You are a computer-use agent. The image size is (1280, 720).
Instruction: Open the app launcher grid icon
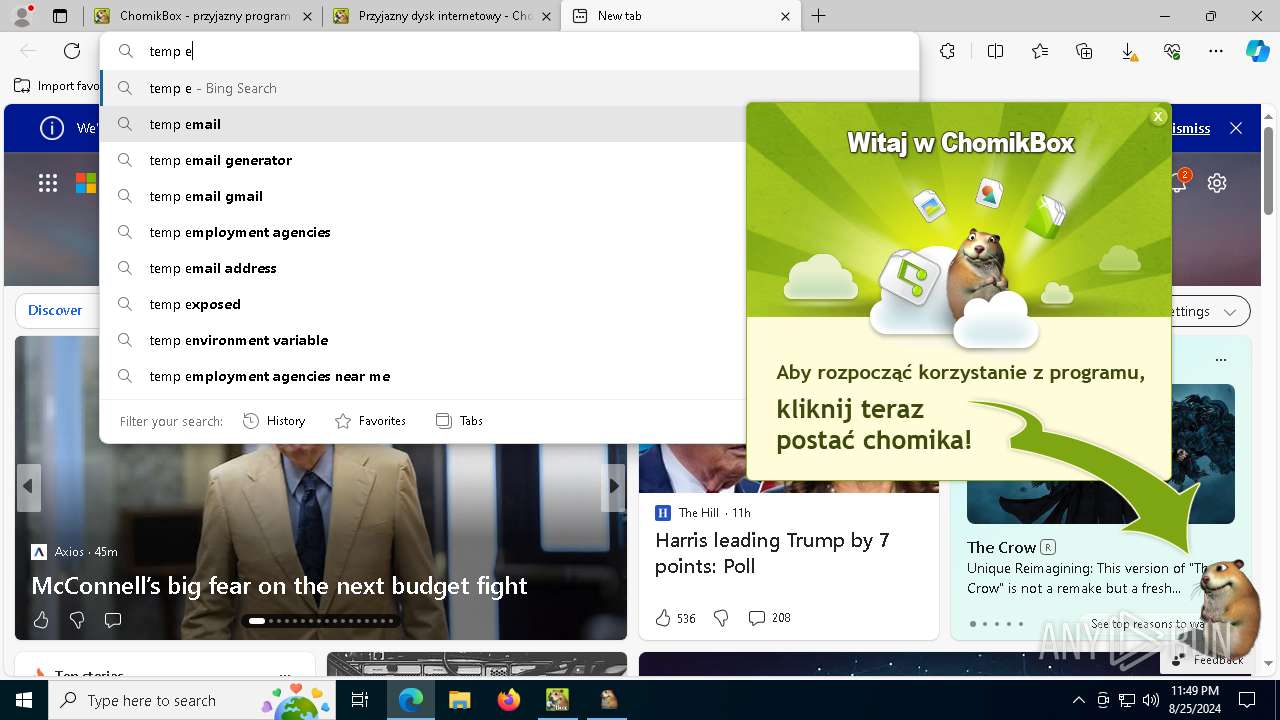[48, 183]
